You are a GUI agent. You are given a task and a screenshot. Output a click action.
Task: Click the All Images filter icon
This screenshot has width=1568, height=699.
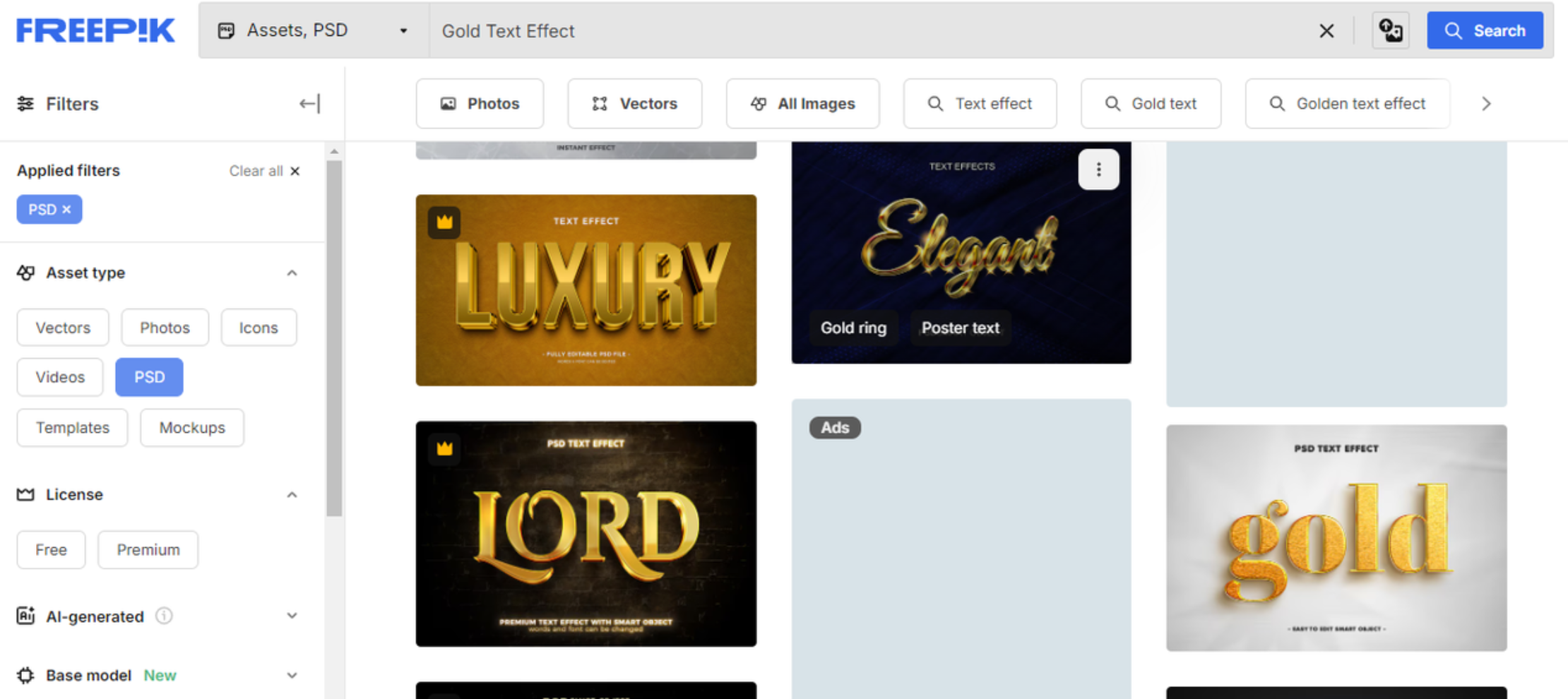(x=758, y=103)
